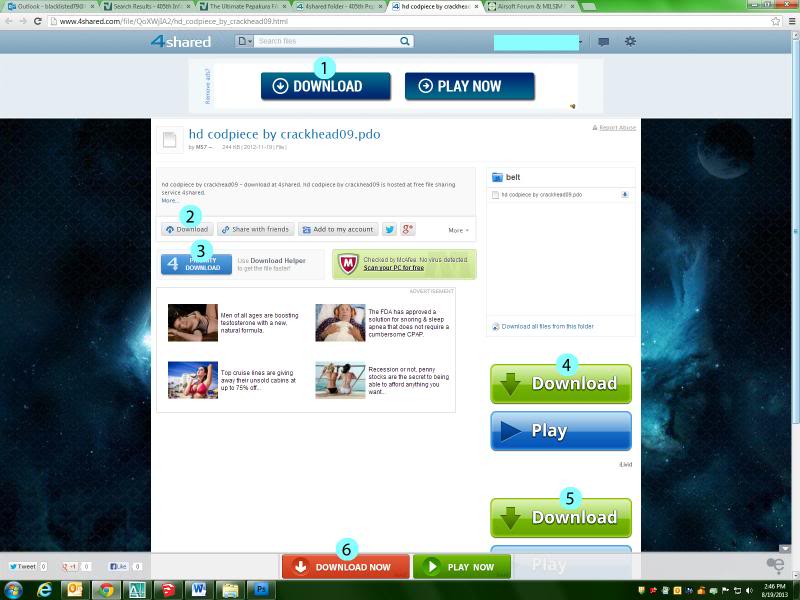800x600 pixels.
Task: Click the large blue Play button
Action: (561, 431)
